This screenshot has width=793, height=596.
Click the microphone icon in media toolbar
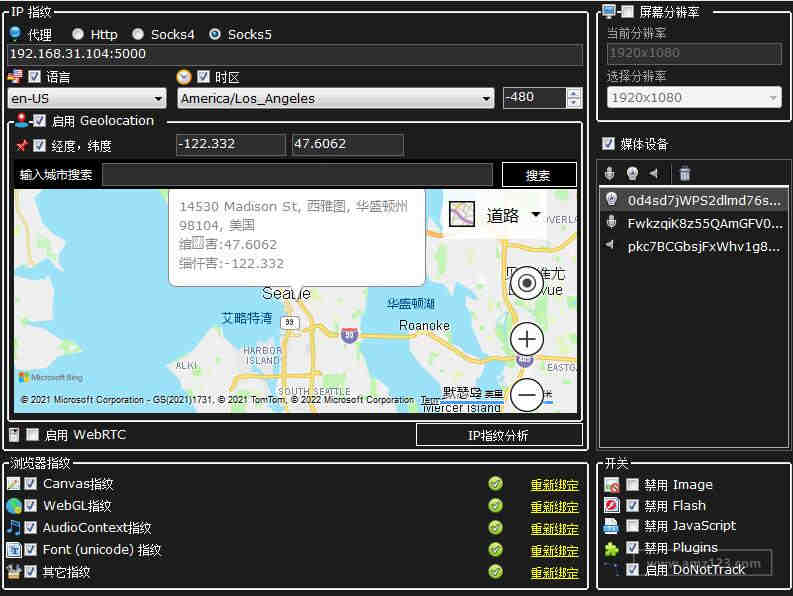click(x=609, y=174)
